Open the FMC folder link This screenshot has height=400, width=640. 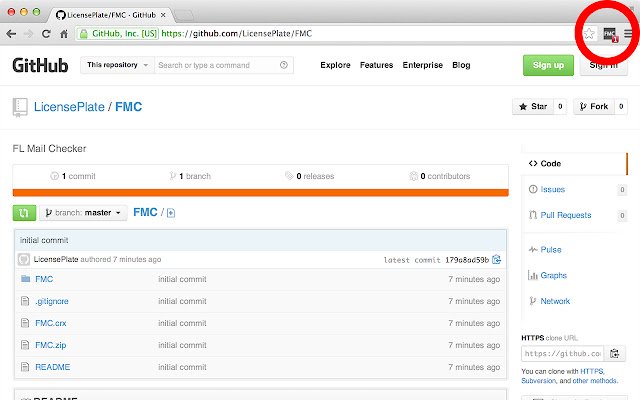(44, 279)
